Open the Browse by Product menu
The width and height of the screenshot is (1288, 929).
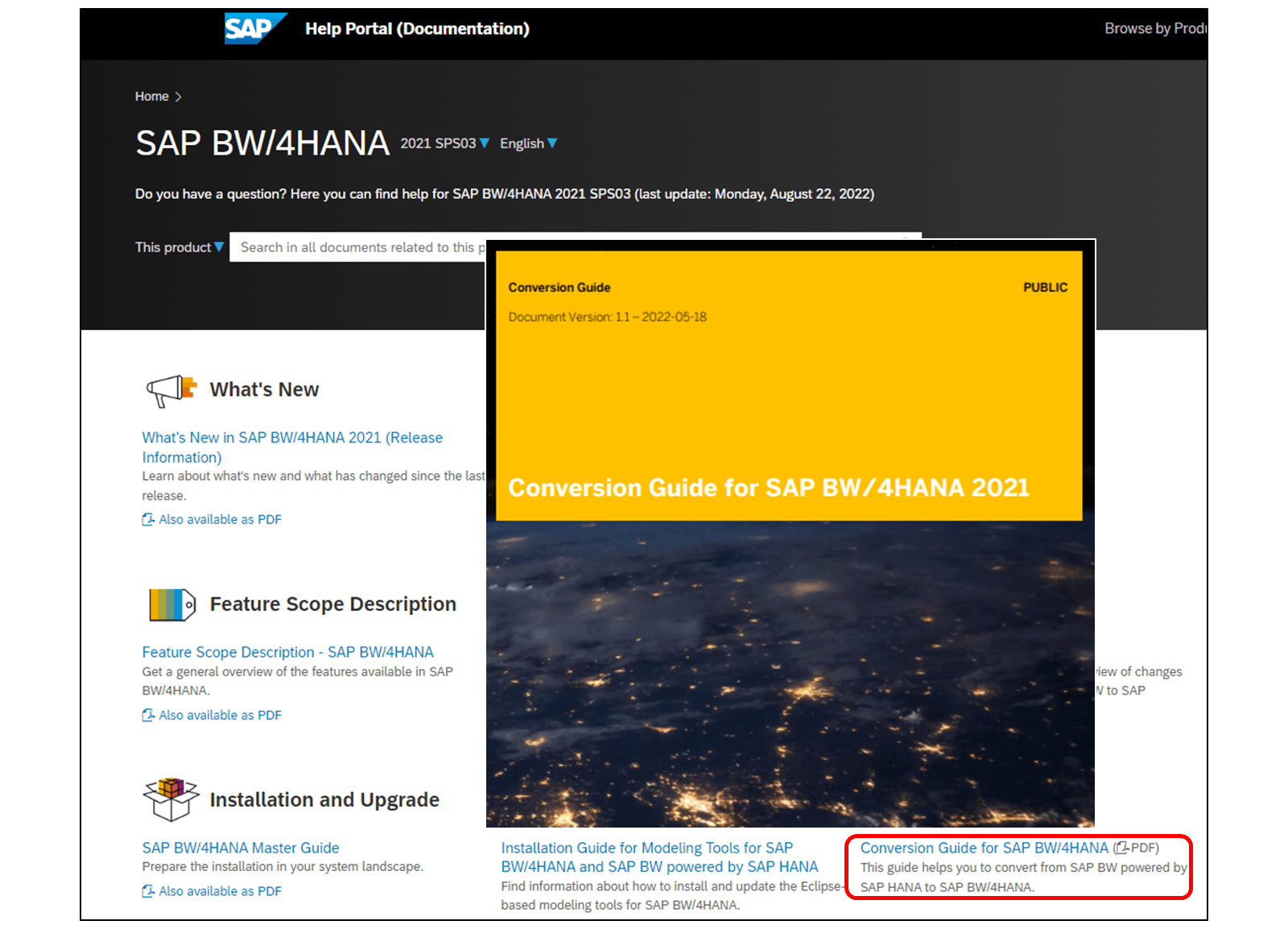click(1155, 28)
